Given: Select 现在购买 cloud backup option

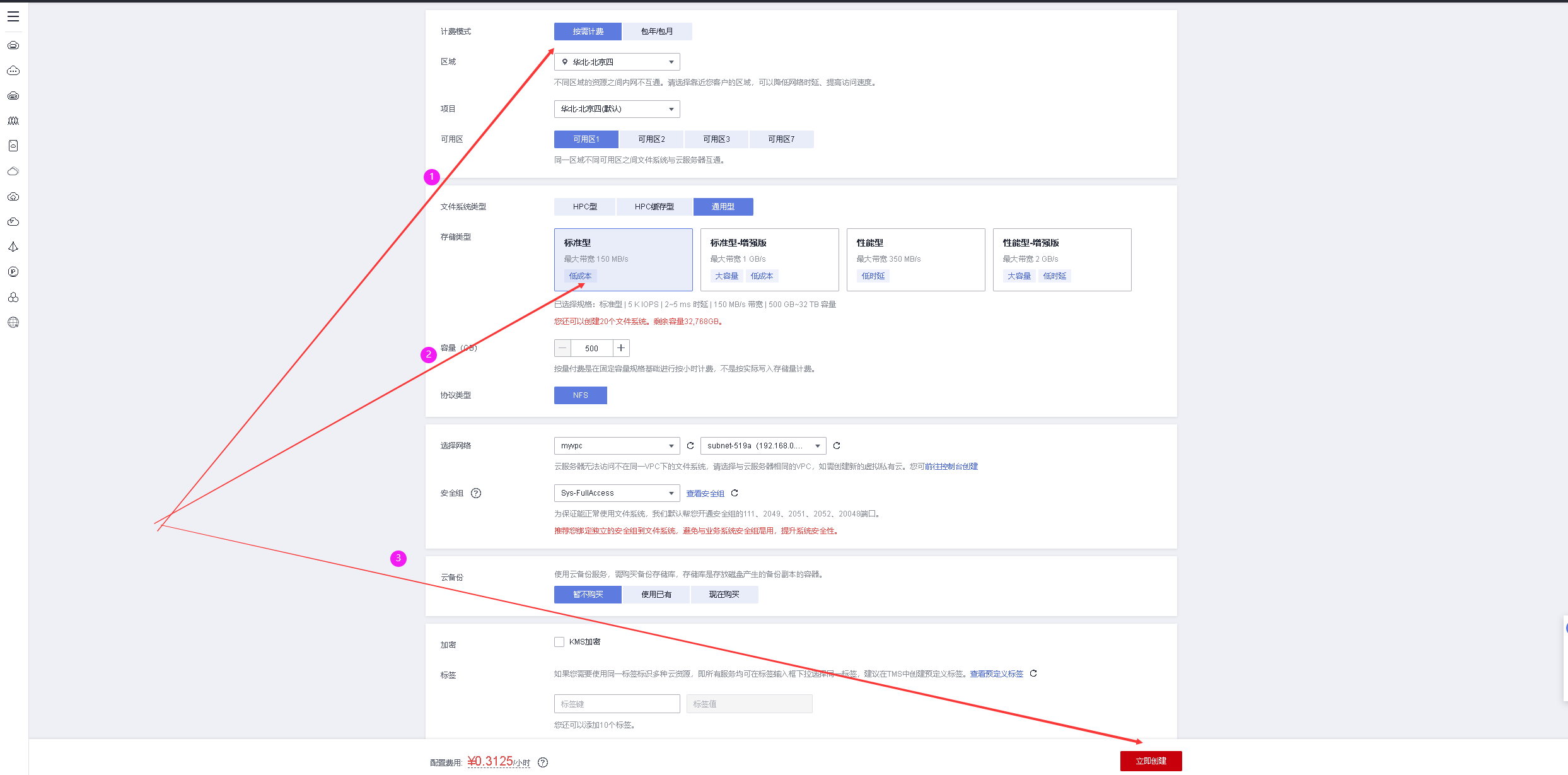Looking at the screenshot, I should (x=724, y=595).
